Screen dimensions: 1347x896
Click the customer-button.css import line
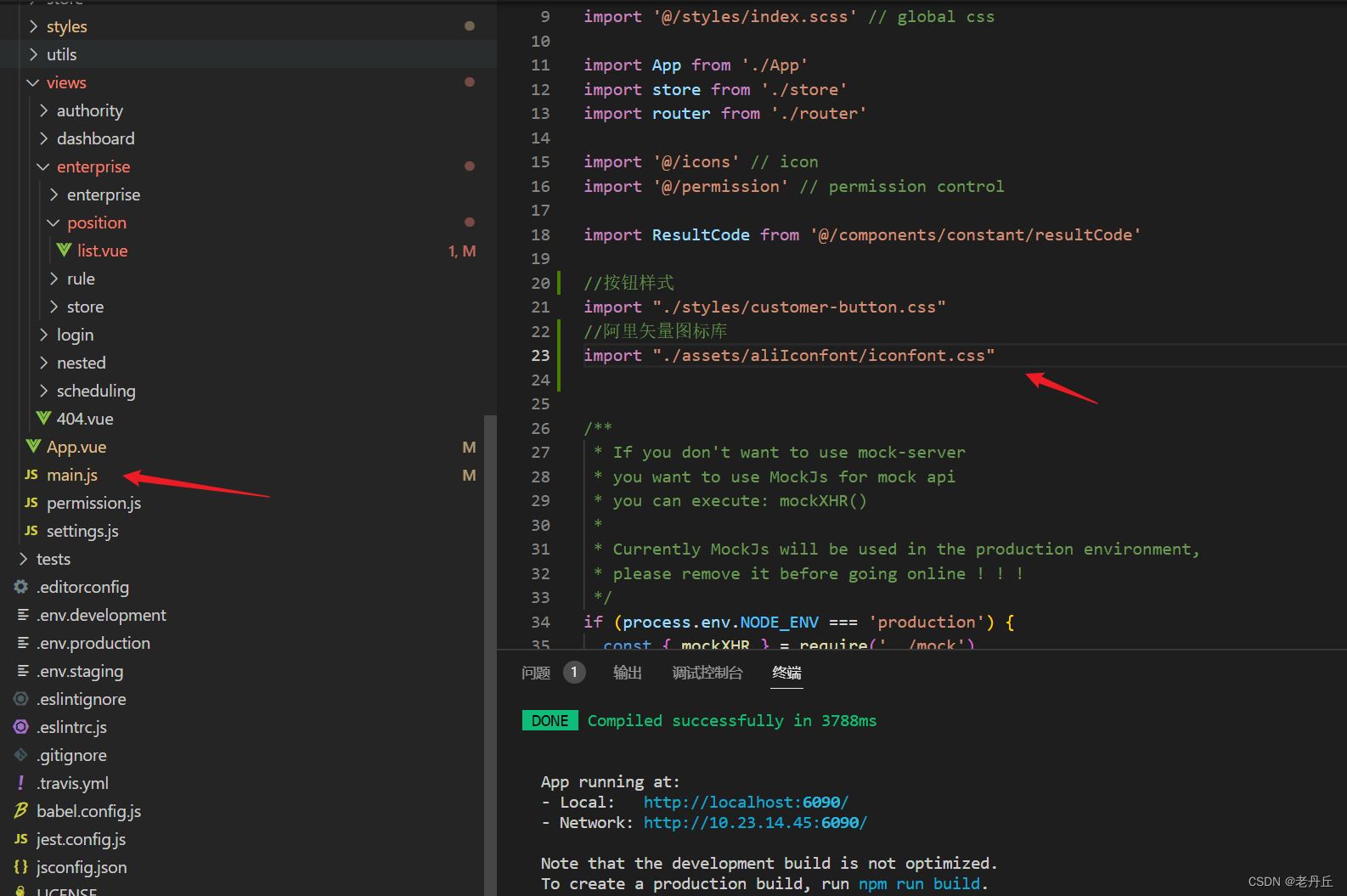764,307
